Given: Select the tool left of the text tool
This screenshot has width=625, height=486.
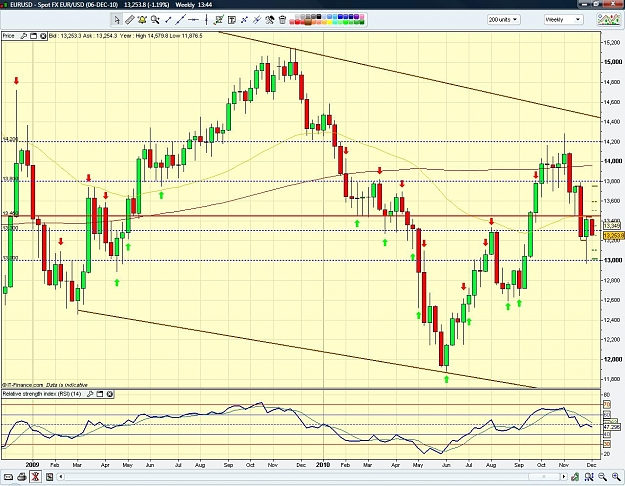Looking at the screenshot, I should (218, 20).
